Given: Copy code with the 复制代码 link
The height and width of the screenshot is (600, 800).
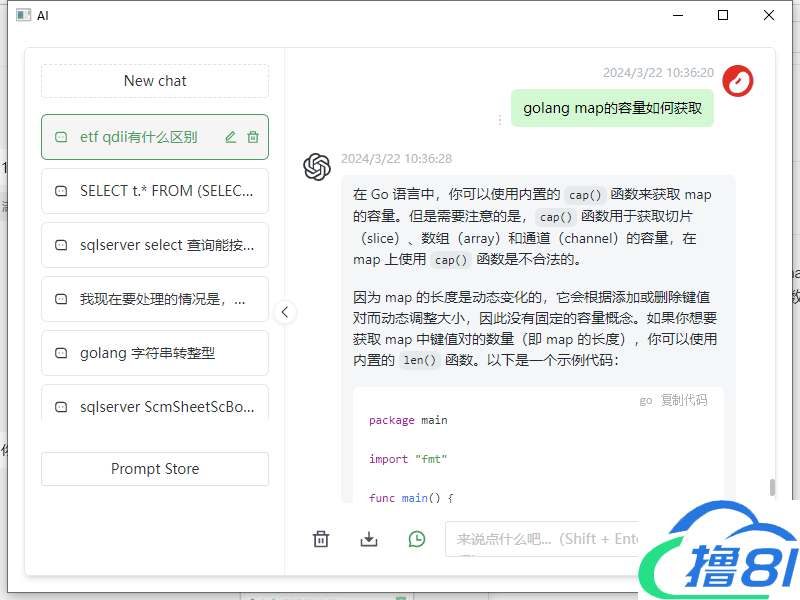Looking at the screenshot, I should tap(683, 400).
